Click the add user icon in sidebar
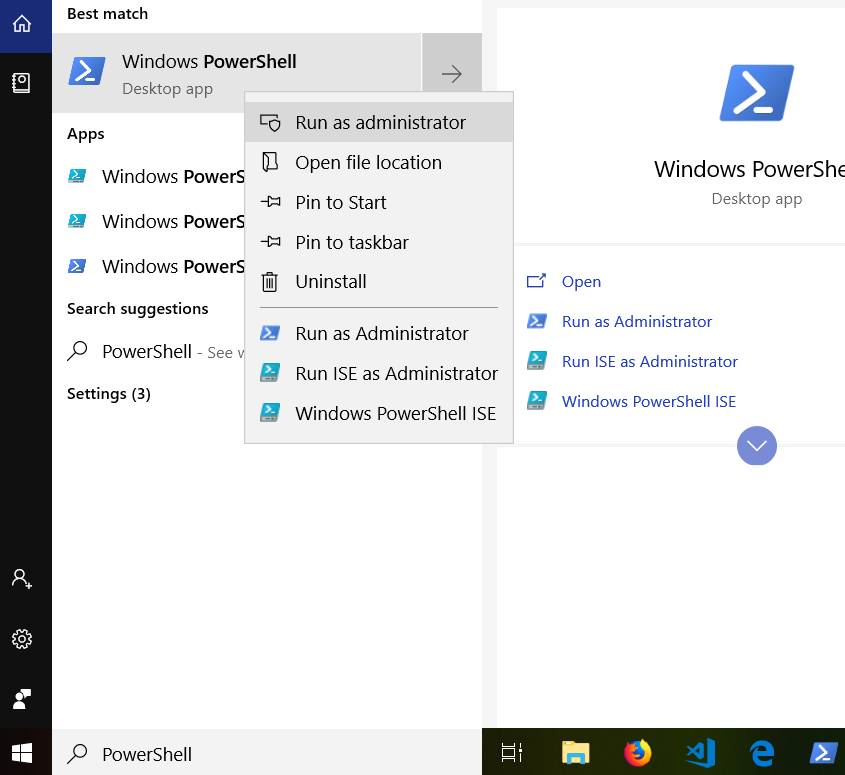Screen dimensions: 845x775 (x=22, y=579)
